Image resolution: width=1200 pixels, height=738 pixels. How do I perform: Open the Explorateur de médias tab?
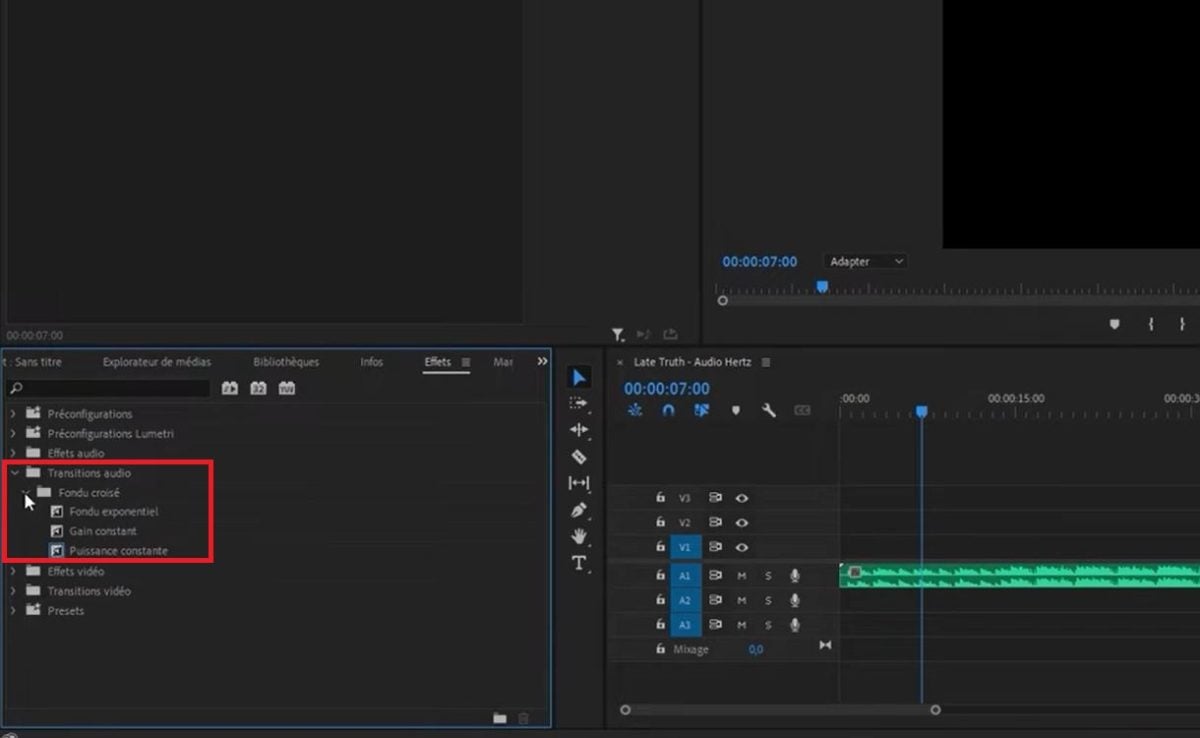point(157,362)
